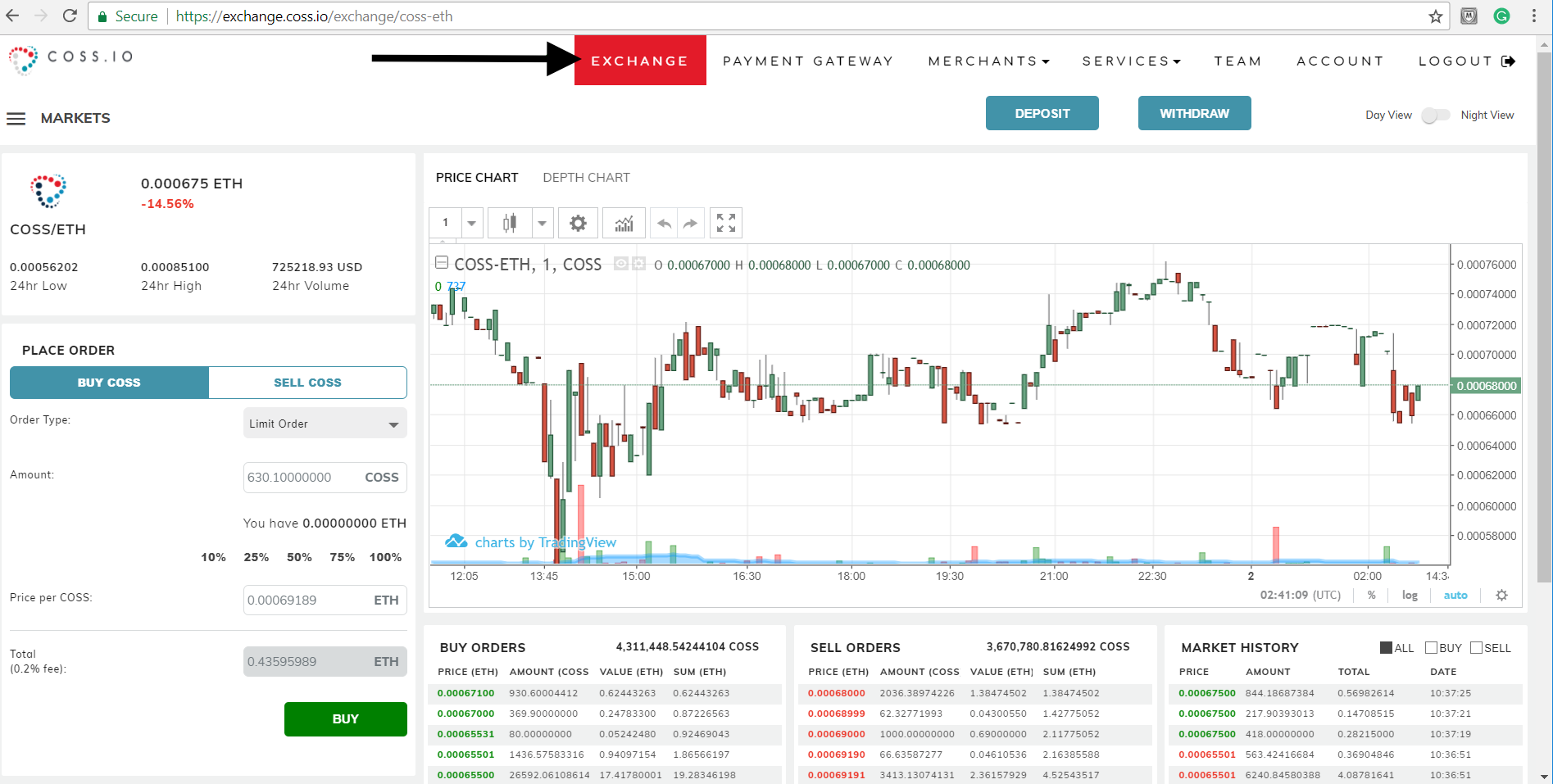Go forward in the browser
Image resolution: width=1553 pixels, height=784 pixels.
pyautogui.click(x=41, y=16)
